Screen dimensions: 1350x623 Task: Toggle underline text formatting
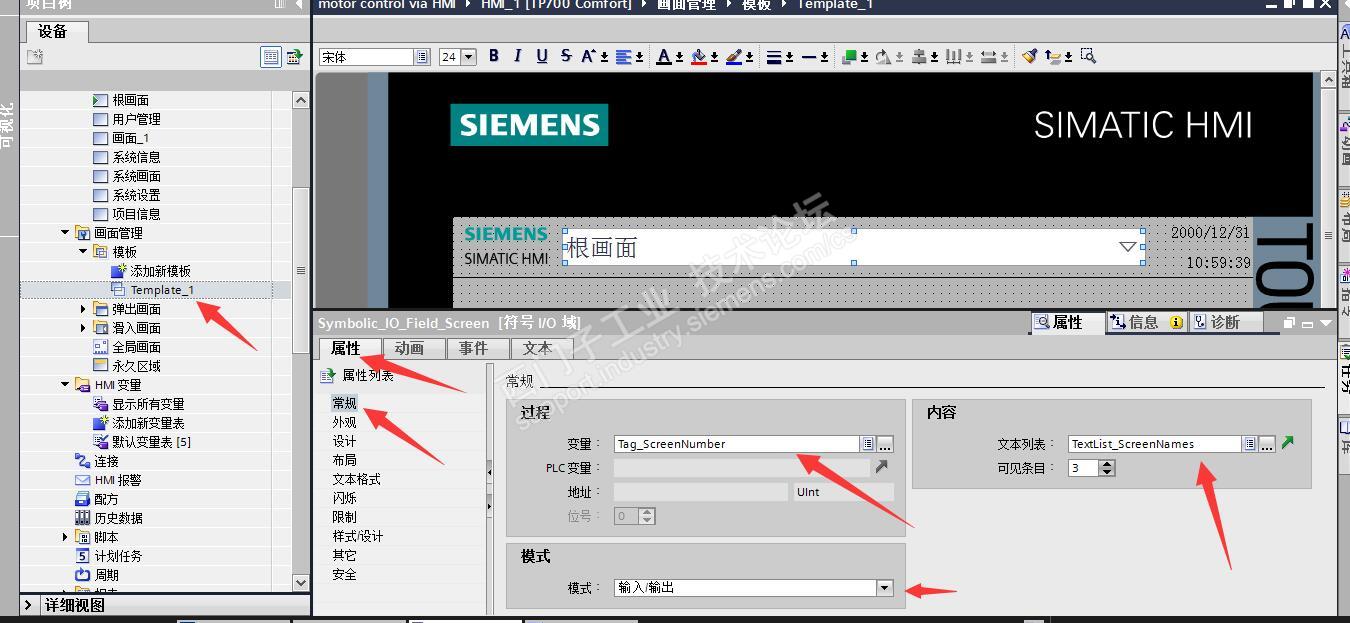tap(542, 56)
